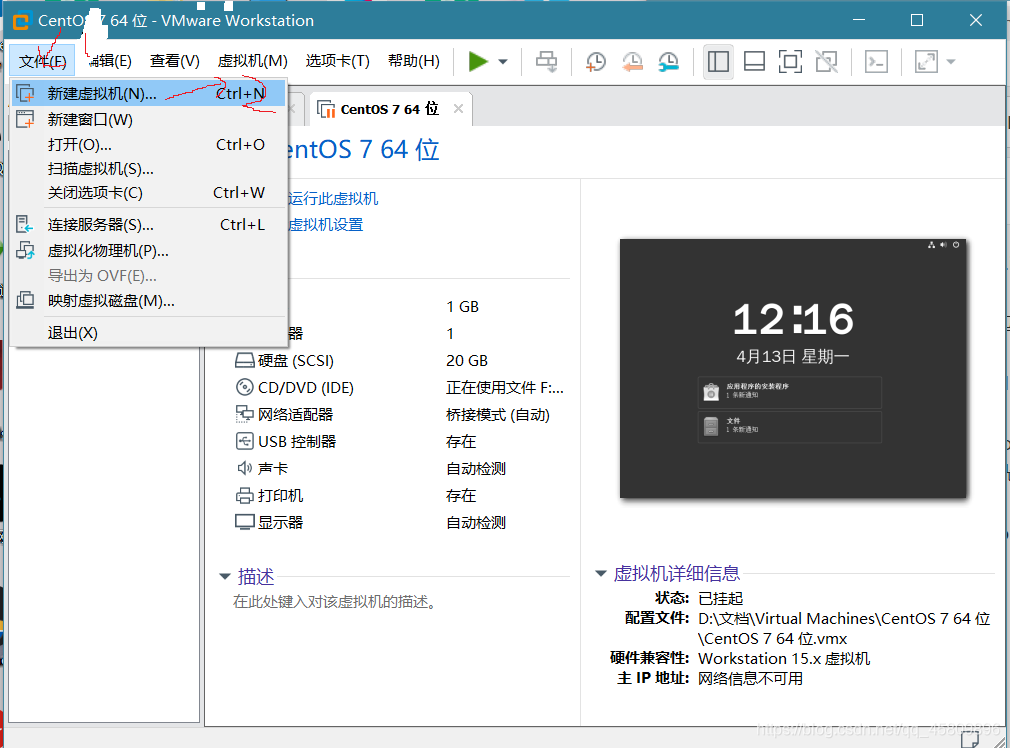Click the 1 GB memory value
The width and height of the screenshot is (1010, 748).
462,307
